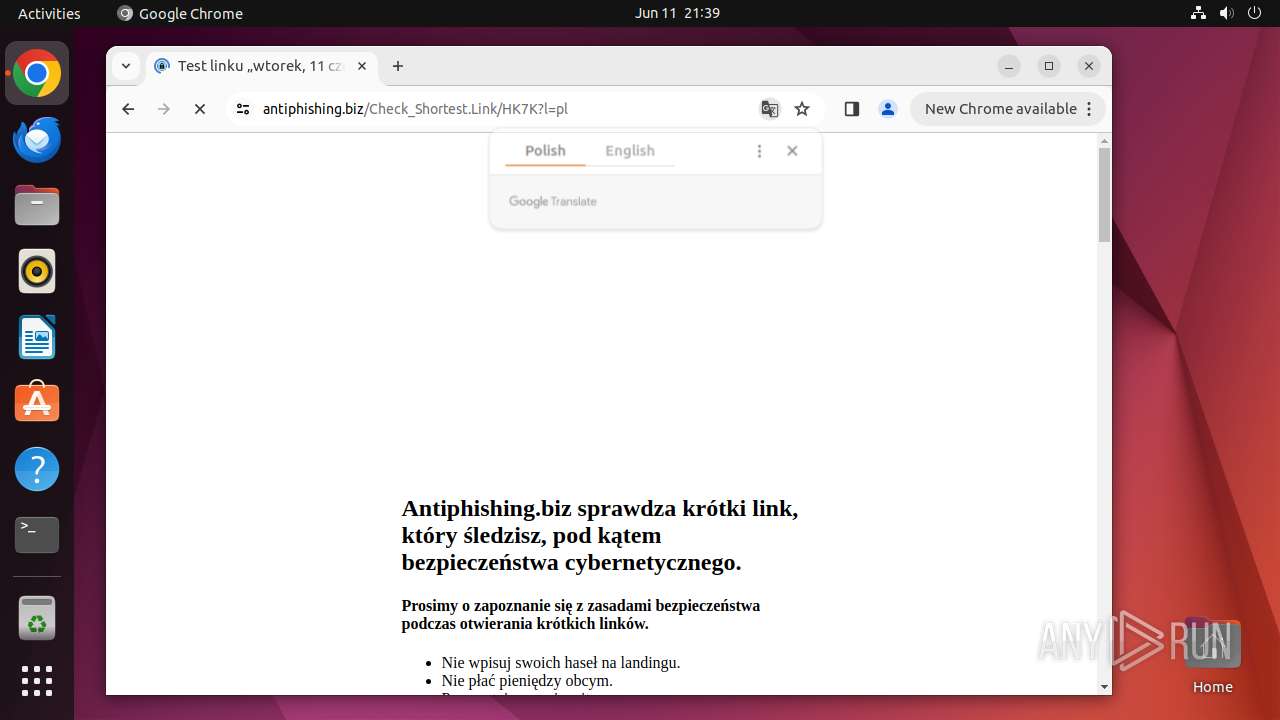Open LibreOffice Writer from the dock
This screenshot has width=1280, height=720.
point(37,337)
